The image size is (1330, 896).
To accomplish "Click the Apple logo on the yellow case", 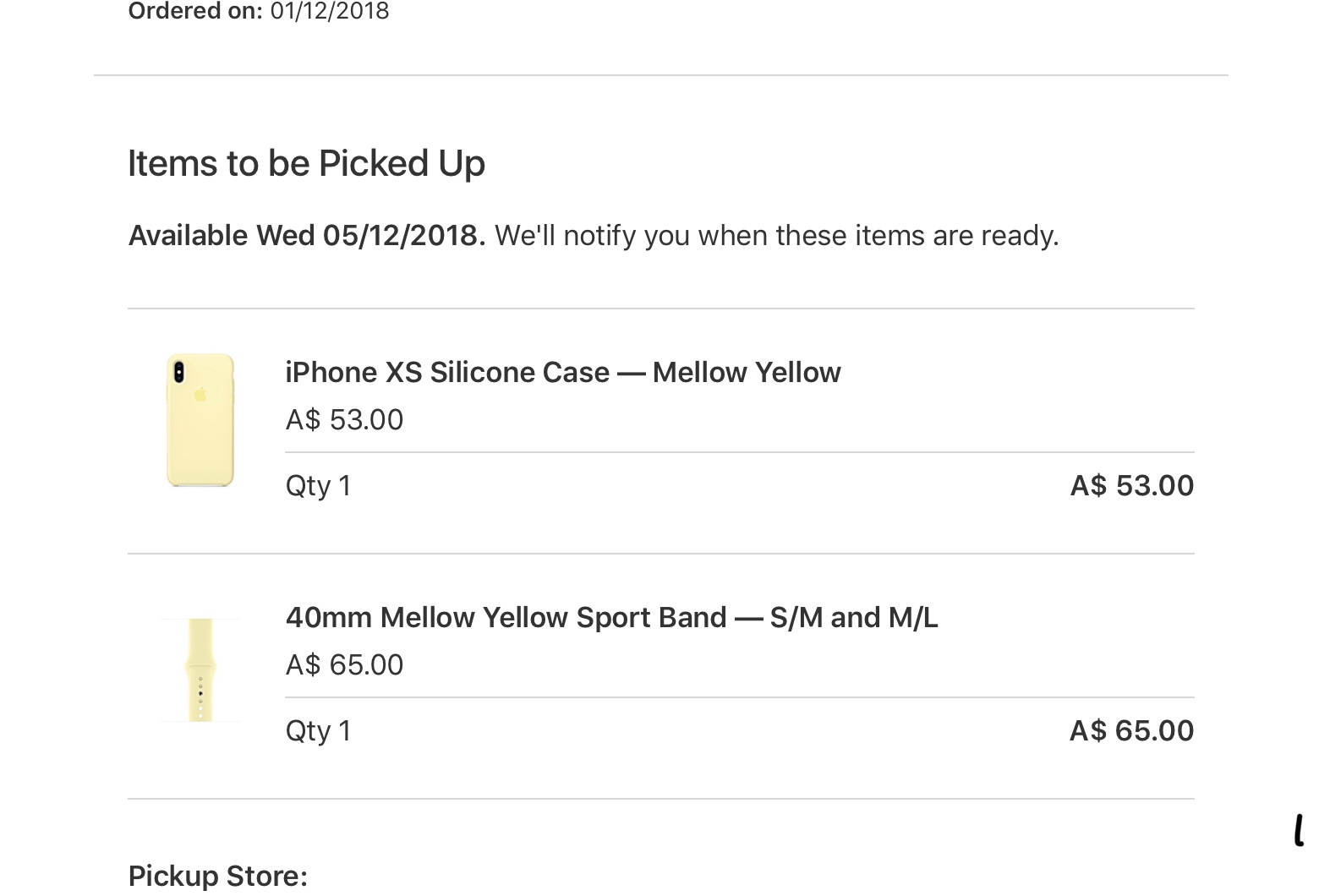I will (x=200, y=393).
